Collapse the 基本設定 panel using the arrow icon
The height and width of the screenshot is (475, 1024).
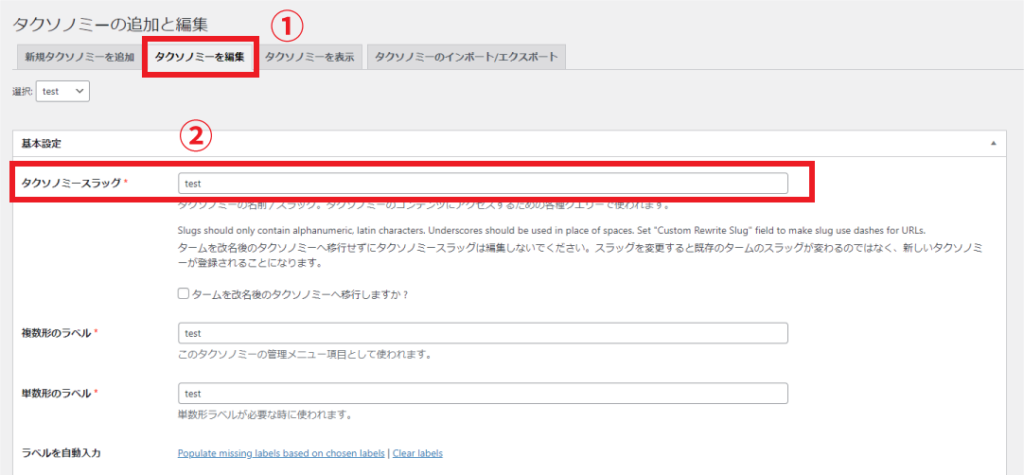pos(993,144)
